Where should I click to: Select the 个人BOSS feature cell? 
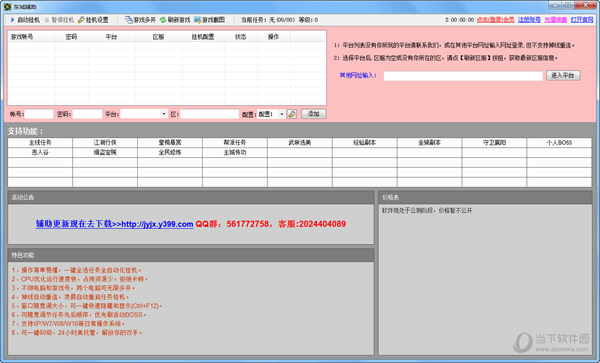[x=559, y=142]
